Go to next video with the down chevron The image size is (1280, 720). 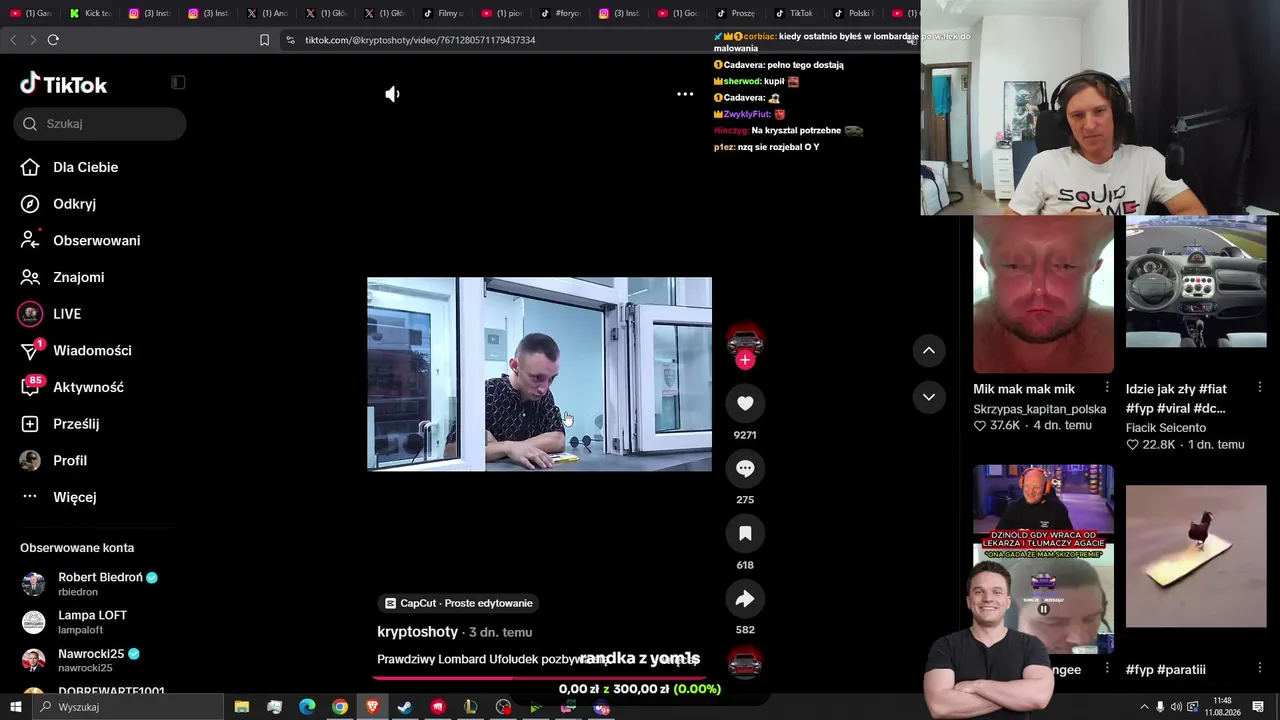(x=929, y=397)
